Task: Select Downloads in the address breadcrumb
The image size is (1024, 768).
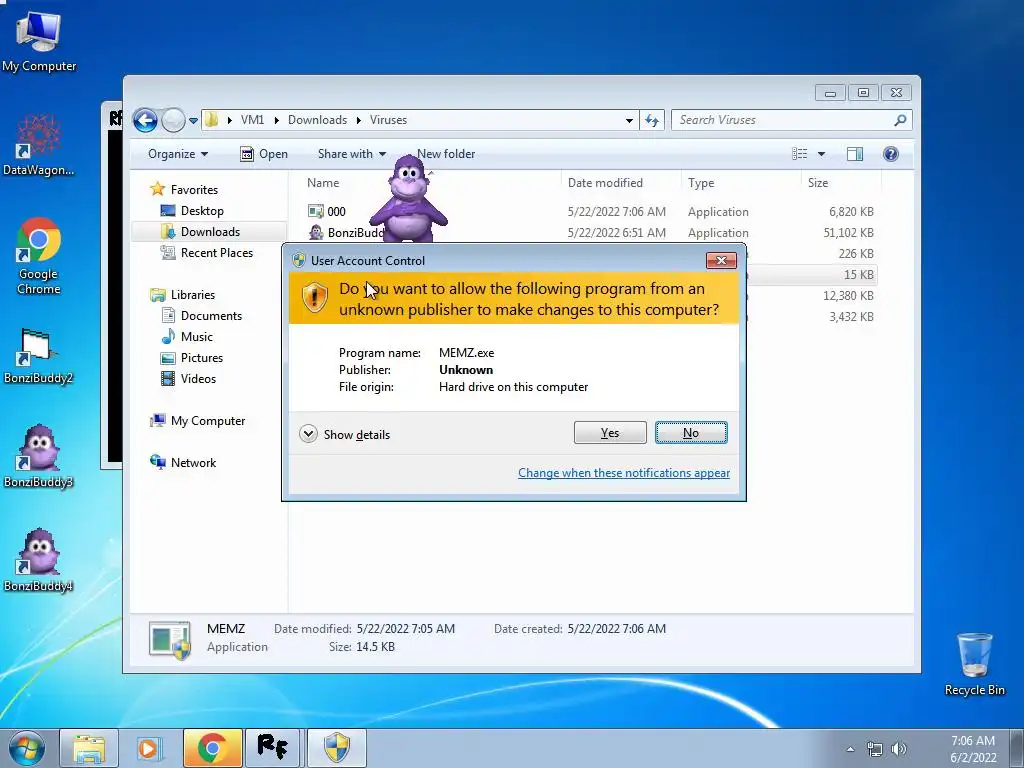Action: (x=317, y=120)
